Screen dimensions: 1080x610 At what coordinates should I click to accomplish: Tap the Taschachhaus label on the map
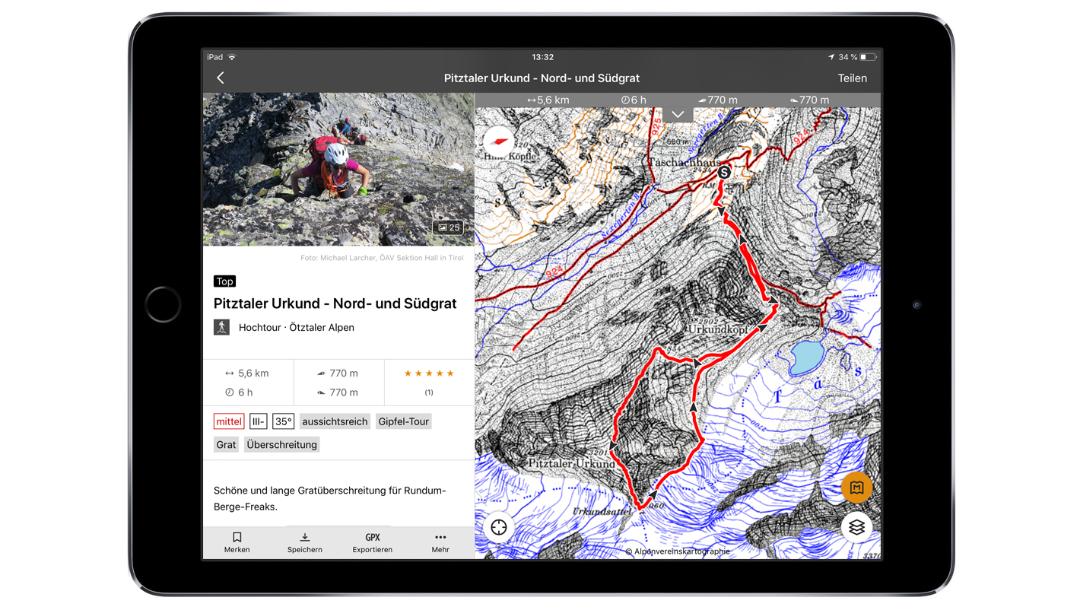[685, 162]
